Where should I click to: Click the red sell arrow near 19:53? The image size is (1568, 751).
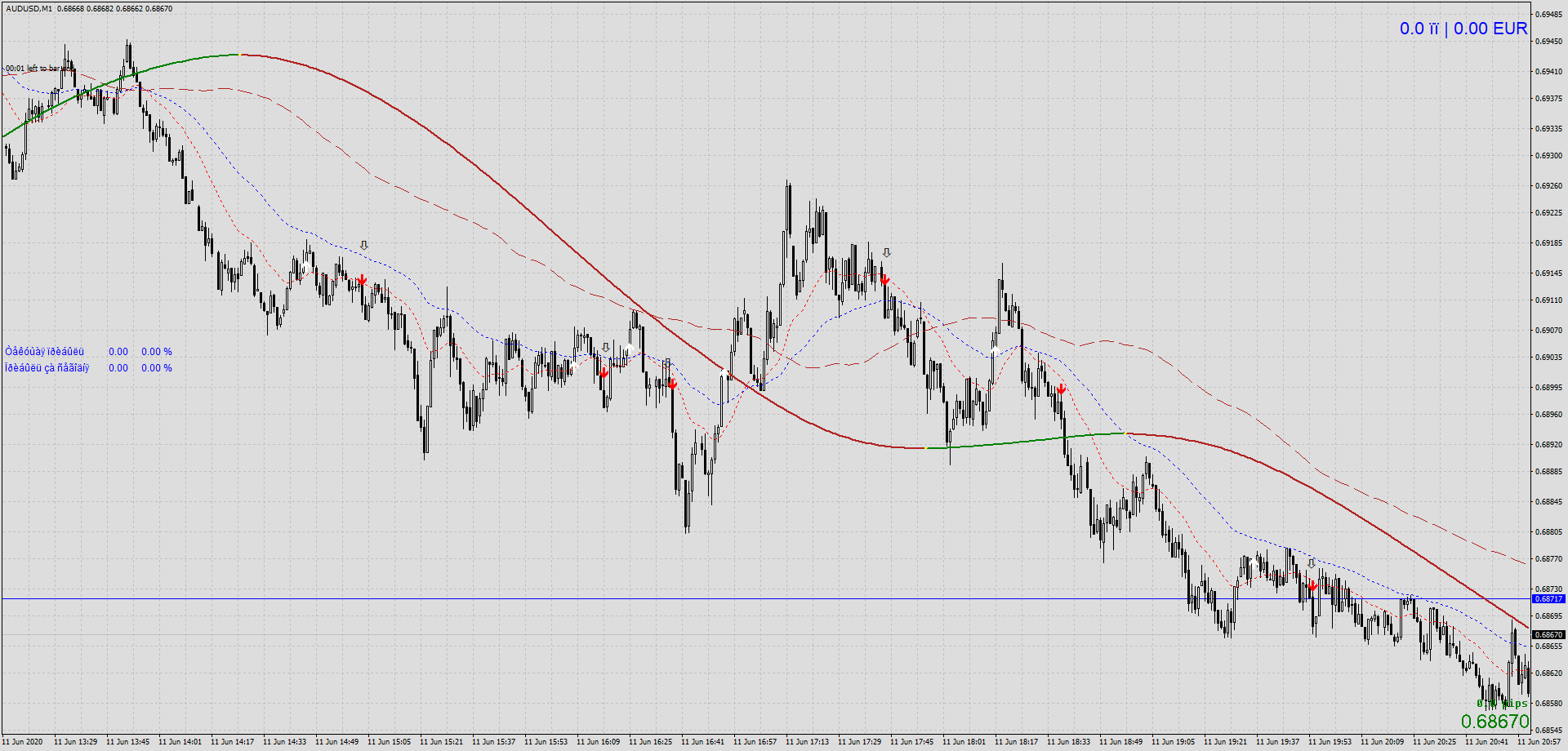1312,586
